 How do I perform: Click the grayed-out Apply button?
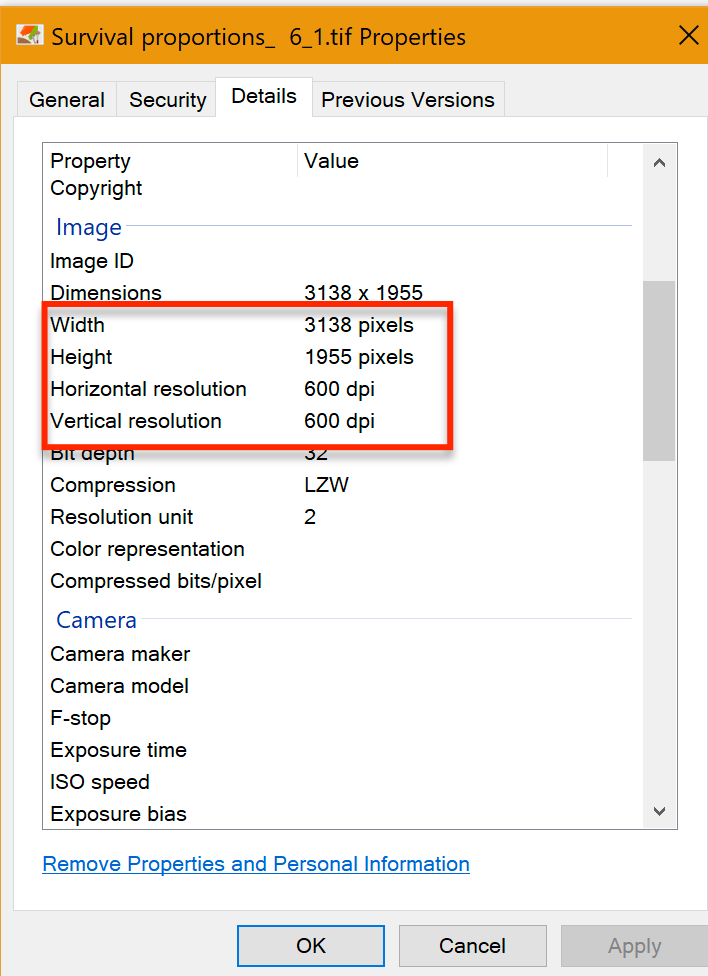[x=634, y=945]
